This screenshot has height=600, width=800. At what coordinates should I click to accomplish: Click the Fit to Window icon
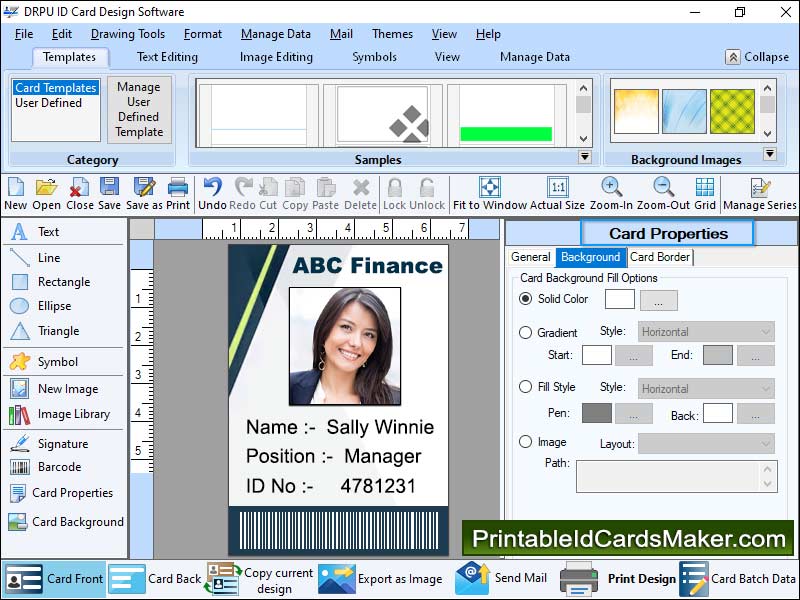point(490,188)
